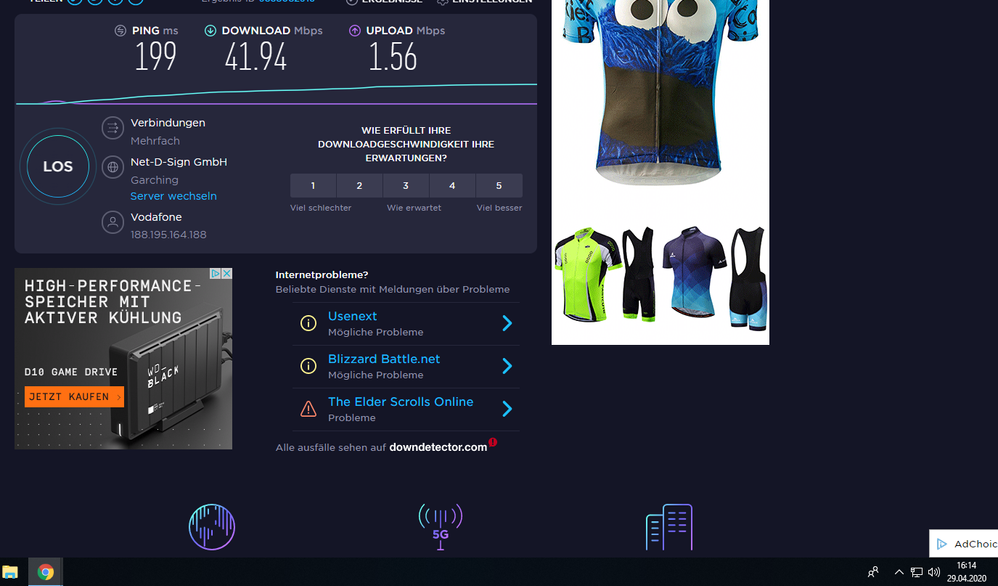Click the Viel besser rating label
The width and height of the screenshot is (998, 586).
click(499, 208)
